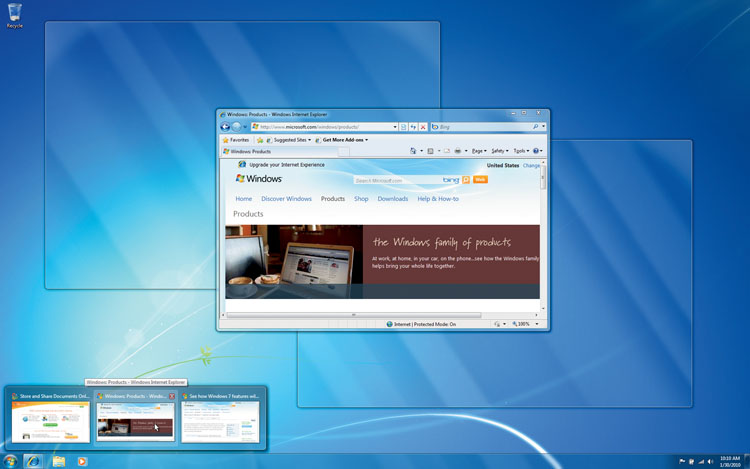Viewport: 750px width, 469px height.
Task: Click the Print icon
Action: pyautogui.click(x=458, y=151)
